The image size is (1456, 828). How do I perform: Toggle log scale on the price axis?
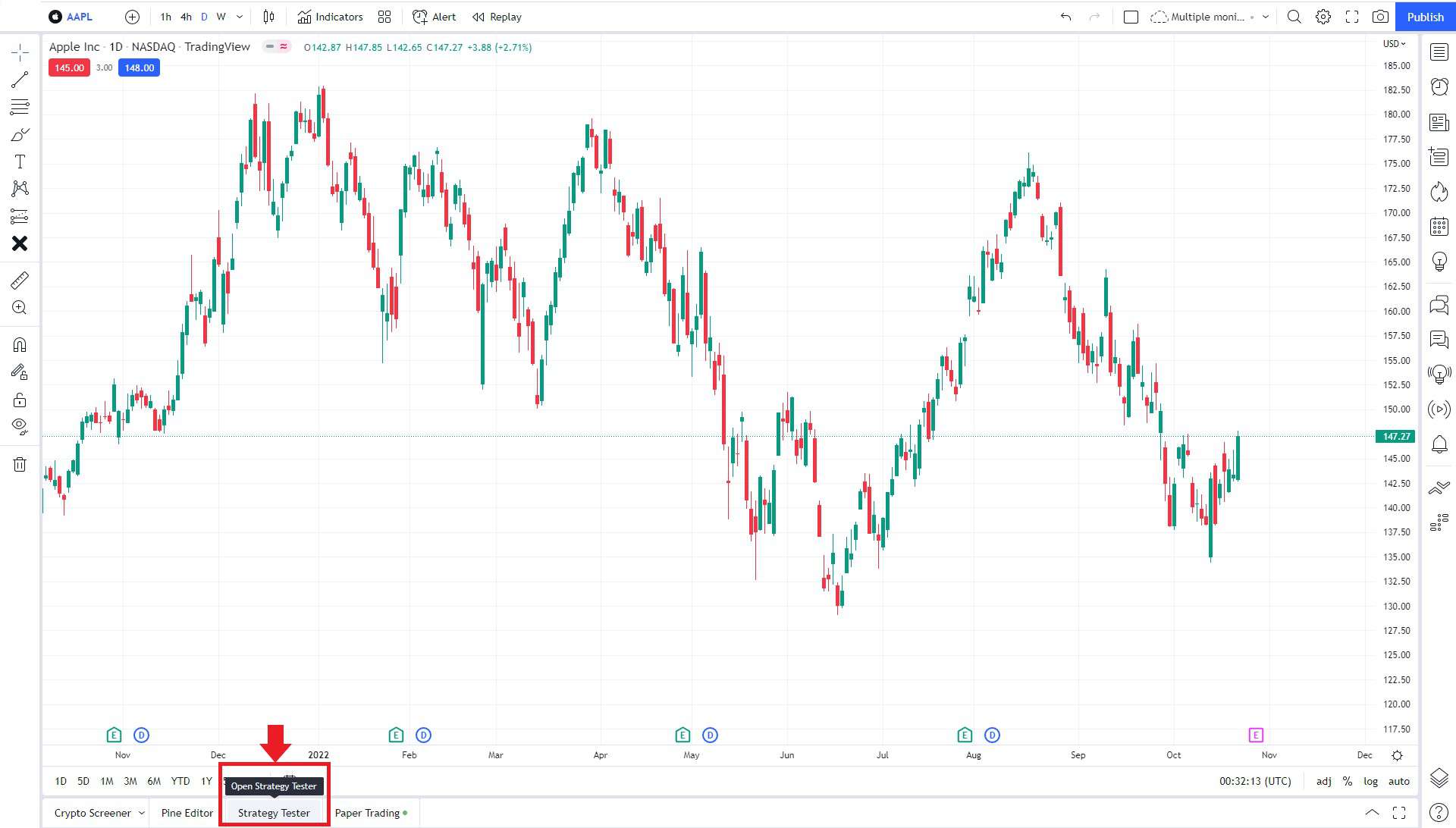pos(1371,780)
